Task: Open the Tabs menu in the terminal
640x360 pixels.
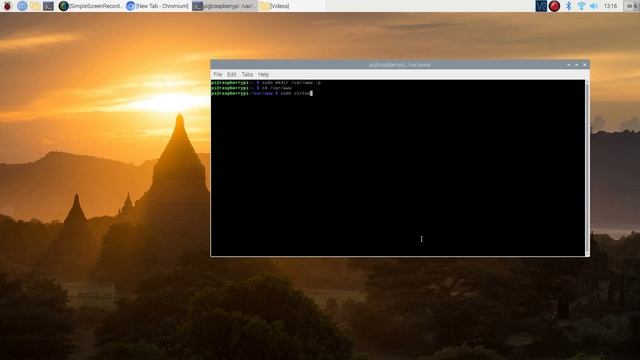Action: tap(247, 74)
